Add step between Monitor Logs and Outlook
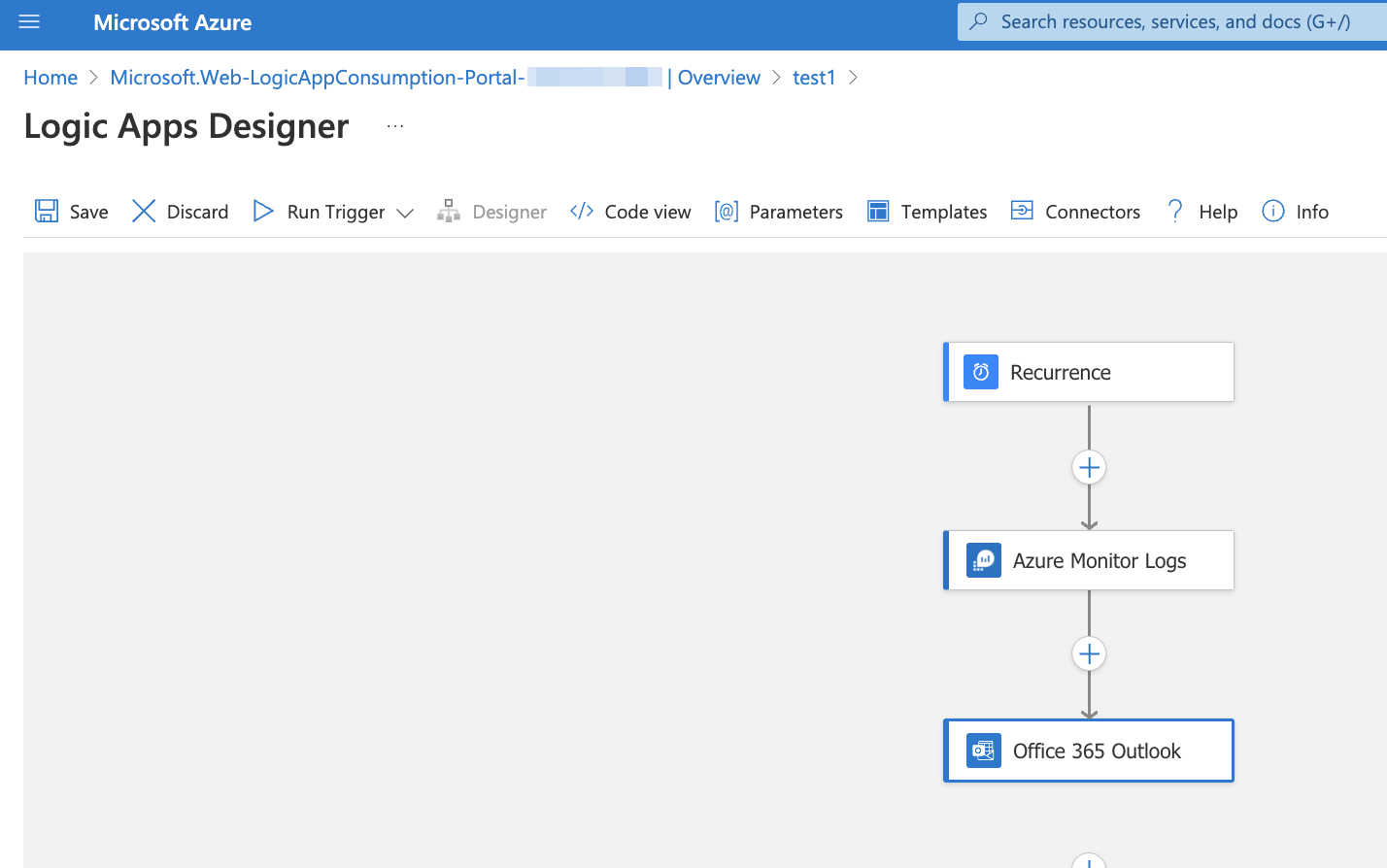 tap(1089, 654)
